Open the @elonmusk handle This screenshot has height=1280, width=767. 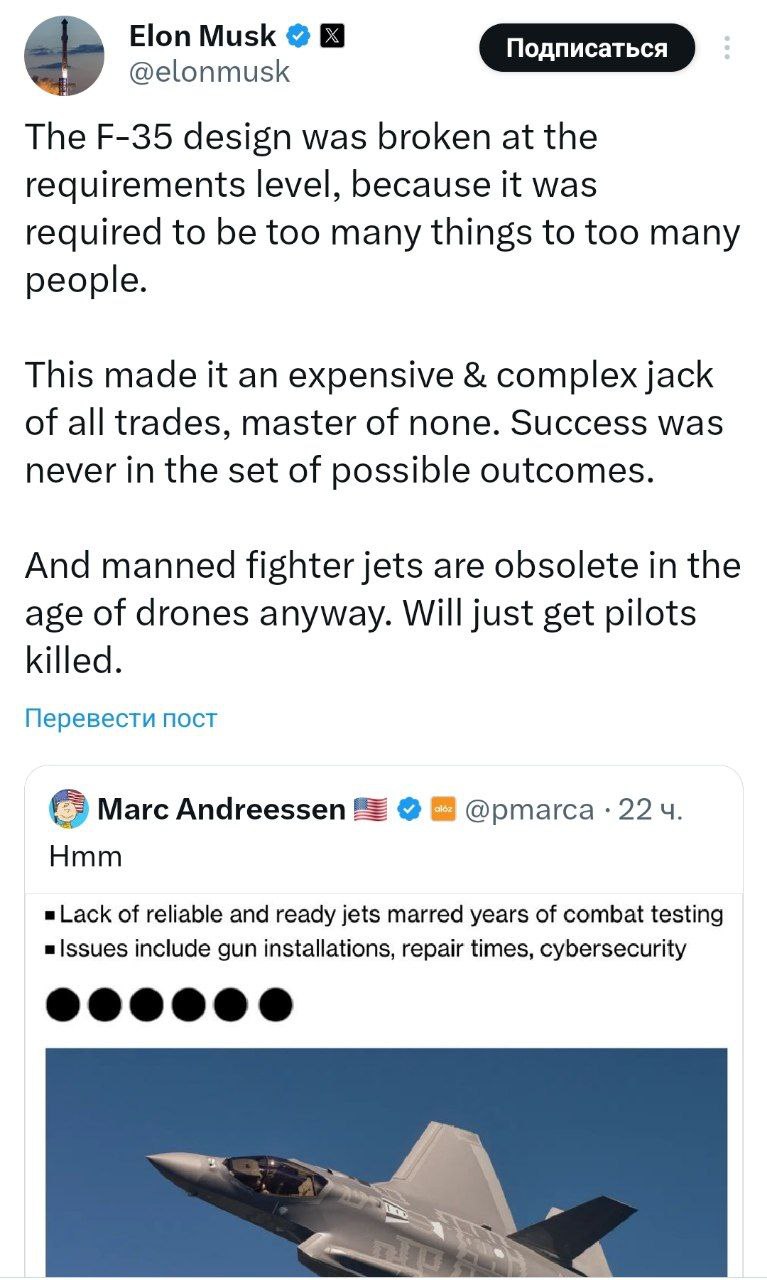[209, 71]
